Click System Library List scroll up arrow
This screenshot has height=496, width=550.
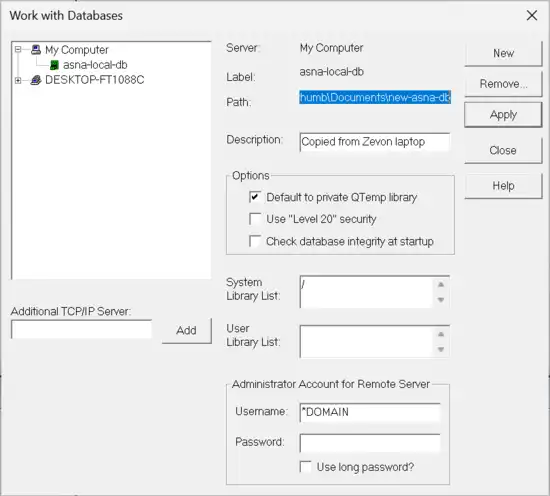441,284
